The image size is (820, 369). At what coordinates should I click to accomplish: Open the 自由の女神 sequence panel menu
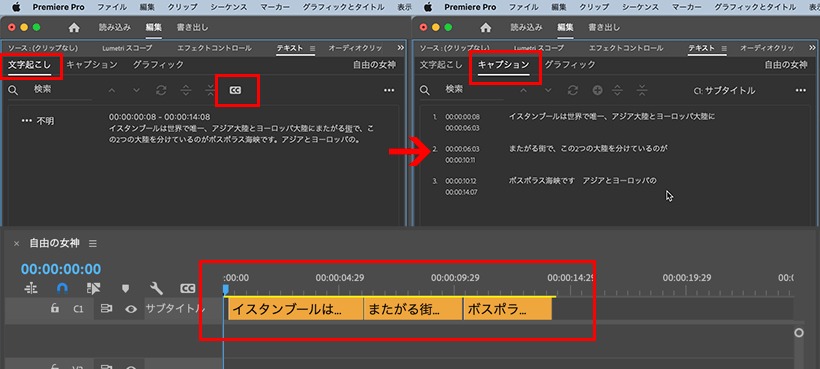click(93, 244)
